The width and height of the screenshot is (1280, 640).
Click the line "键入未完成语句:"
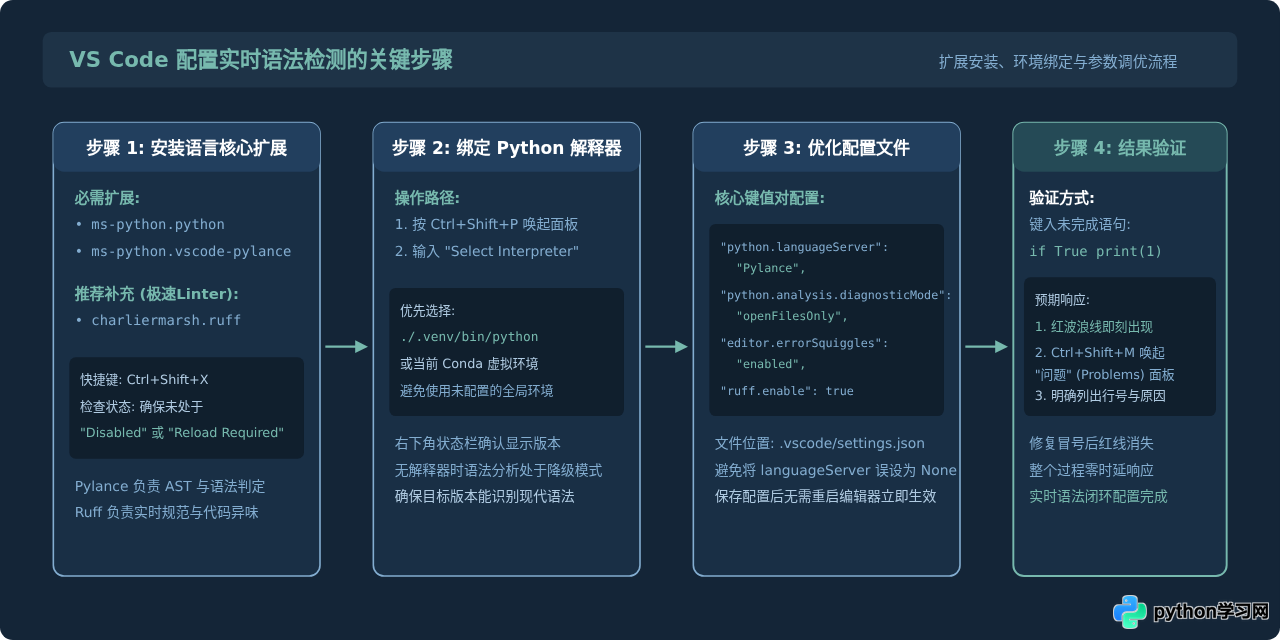[1080, 225]
